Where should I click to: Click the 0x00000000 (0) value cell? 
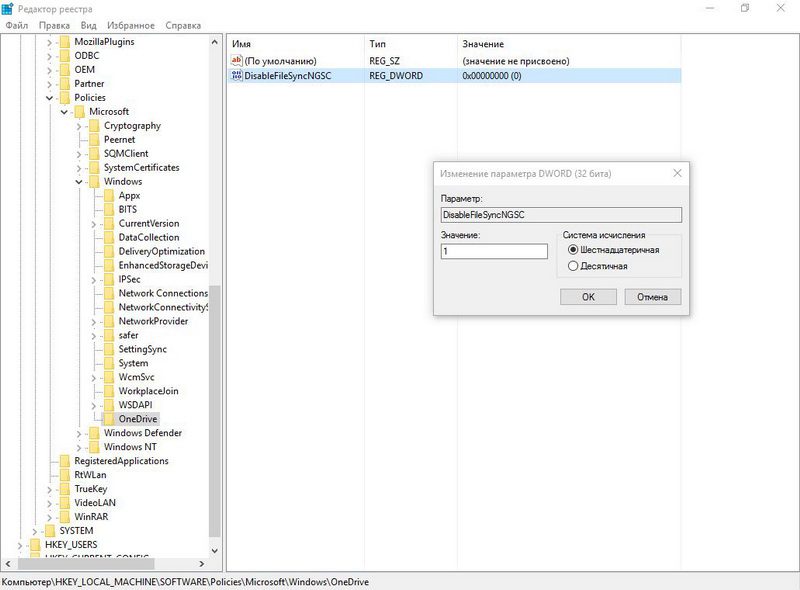492,76
